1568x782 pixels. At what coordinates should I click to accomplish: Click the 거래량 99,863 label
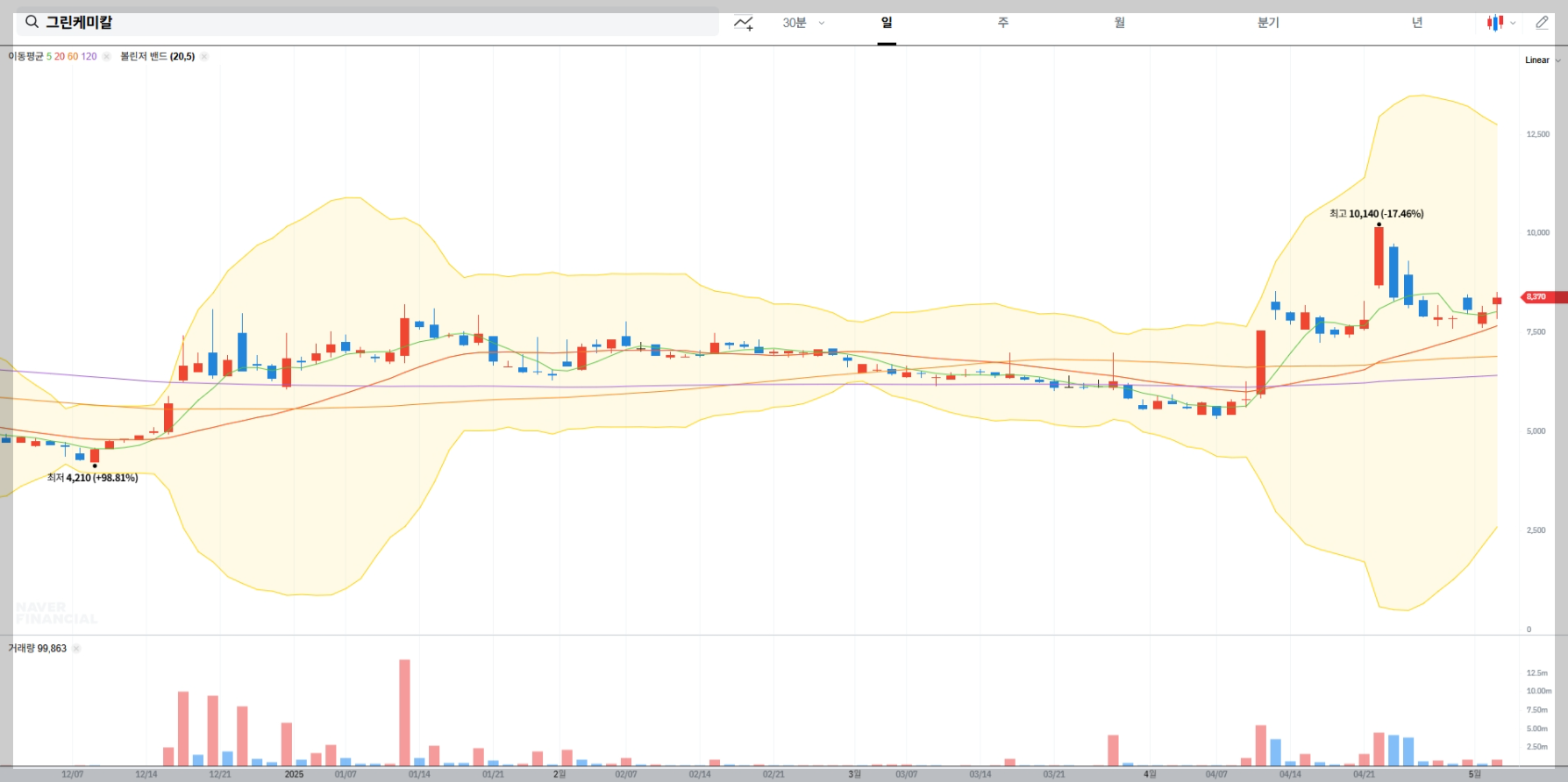click(37, 649)
